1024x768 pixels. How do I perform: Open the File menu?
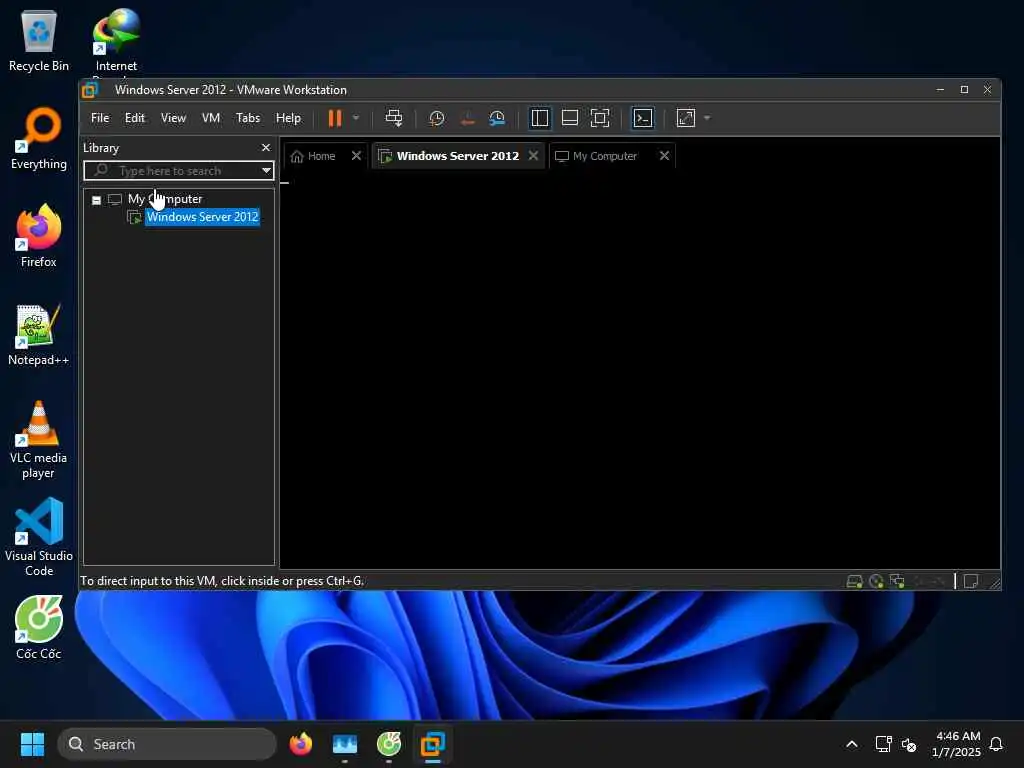click(x=100, y=118)
